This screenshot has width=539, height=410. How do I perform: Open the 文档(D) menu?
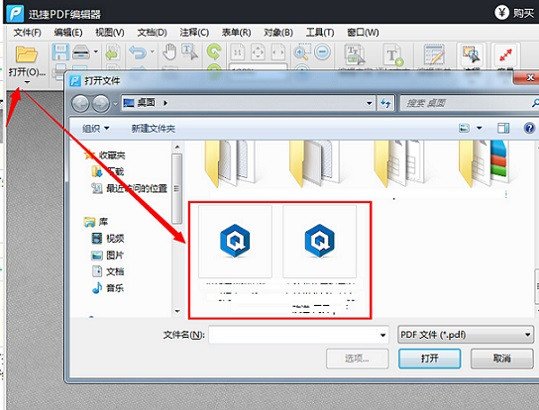click(x=152, y=33)
